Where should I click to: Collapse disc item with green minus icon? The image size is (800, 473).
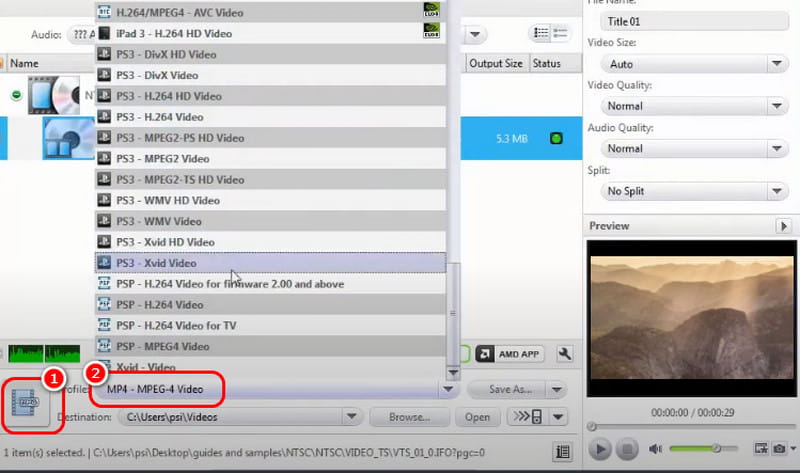pyautogui.click(x=16, y=95)
